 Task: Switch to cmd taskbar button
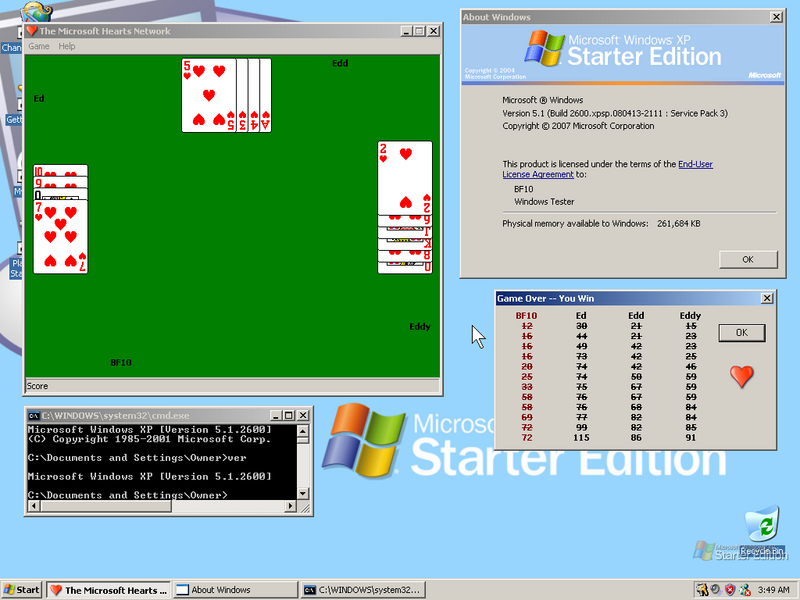click(363, 590)
